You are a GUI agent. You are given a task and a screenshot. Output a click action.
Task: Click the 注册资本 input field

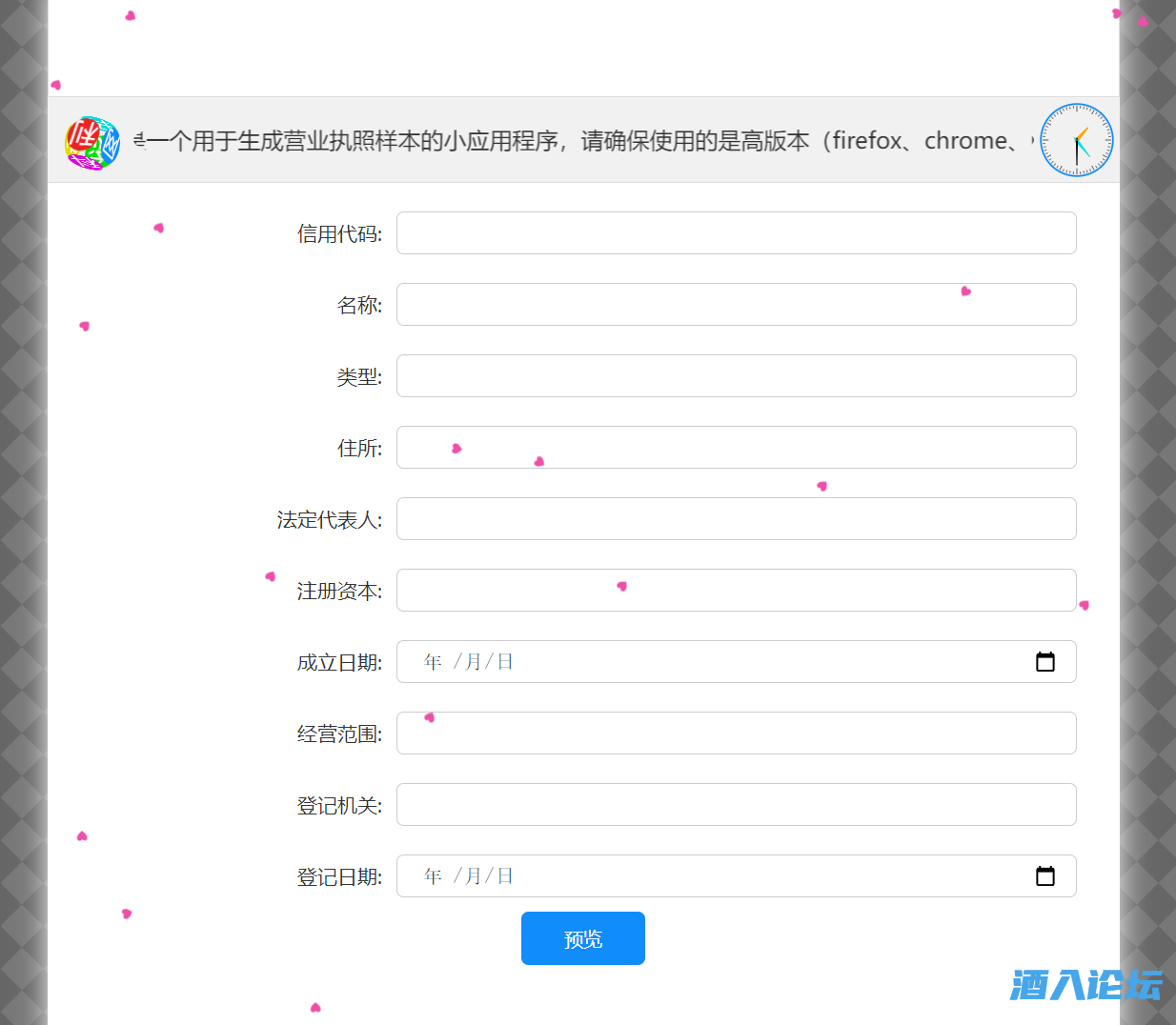click(x=736, y=591)
